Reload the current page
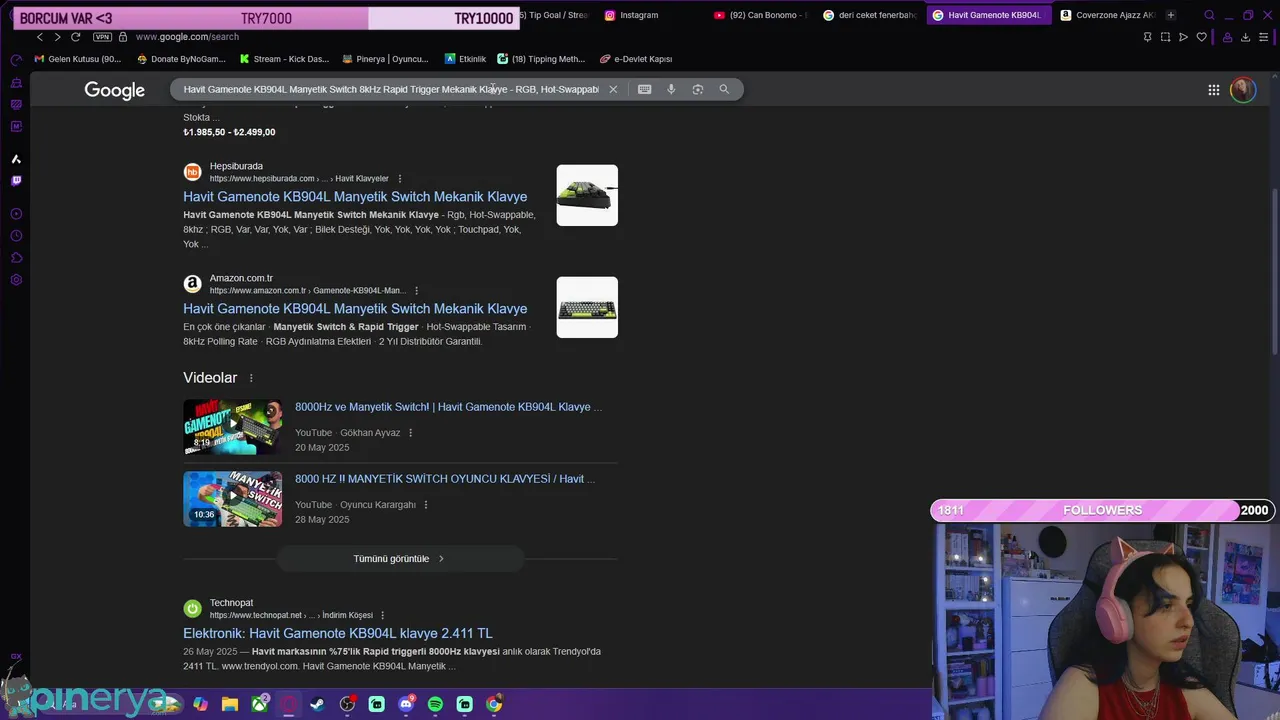 75,37
